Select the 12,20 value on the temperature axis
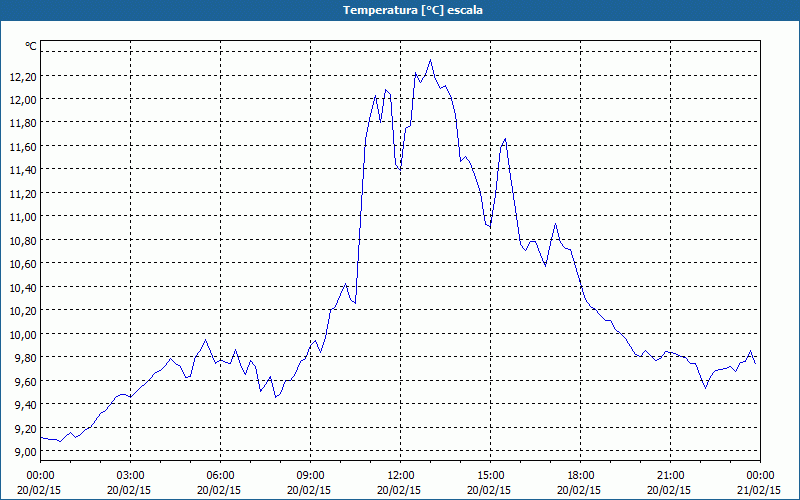The width and height of the screenshot is (800, 500). [23, 77]
